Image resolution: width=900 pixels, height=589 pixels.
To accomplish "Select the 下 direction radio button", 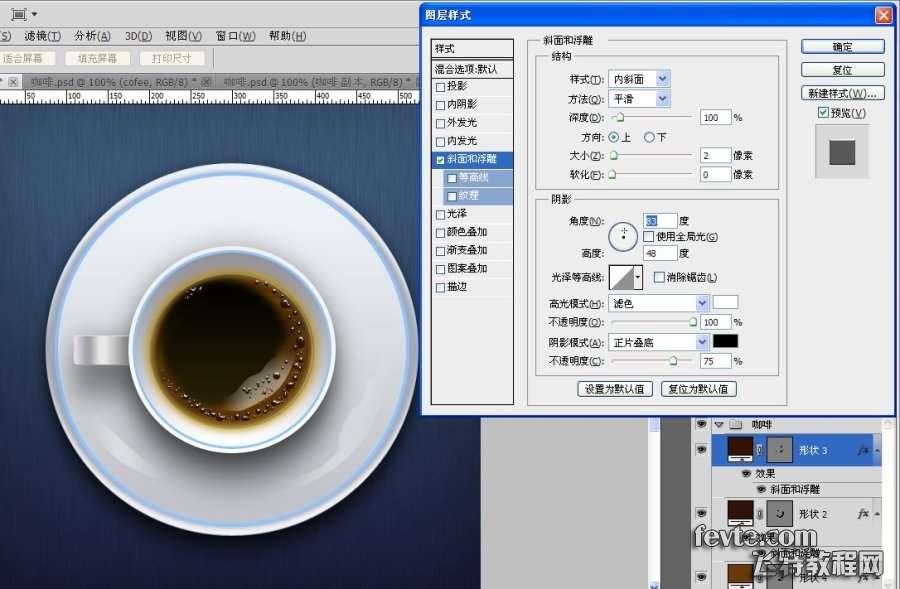I will (x=649, y=137).
